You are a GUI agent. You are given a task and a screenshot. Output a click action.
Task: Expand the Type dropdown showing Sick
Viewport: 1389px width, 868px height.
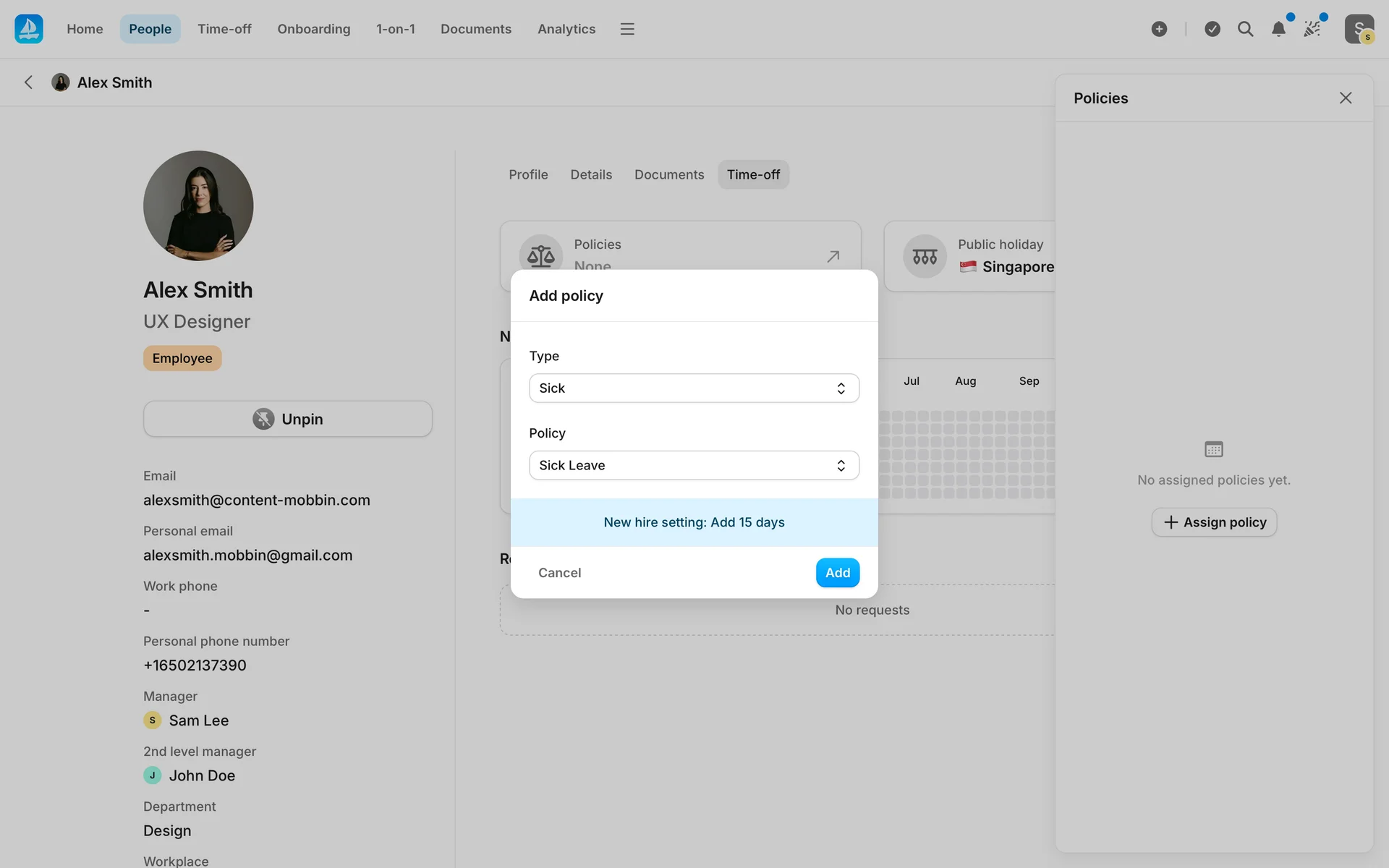[x=694, y=388]
